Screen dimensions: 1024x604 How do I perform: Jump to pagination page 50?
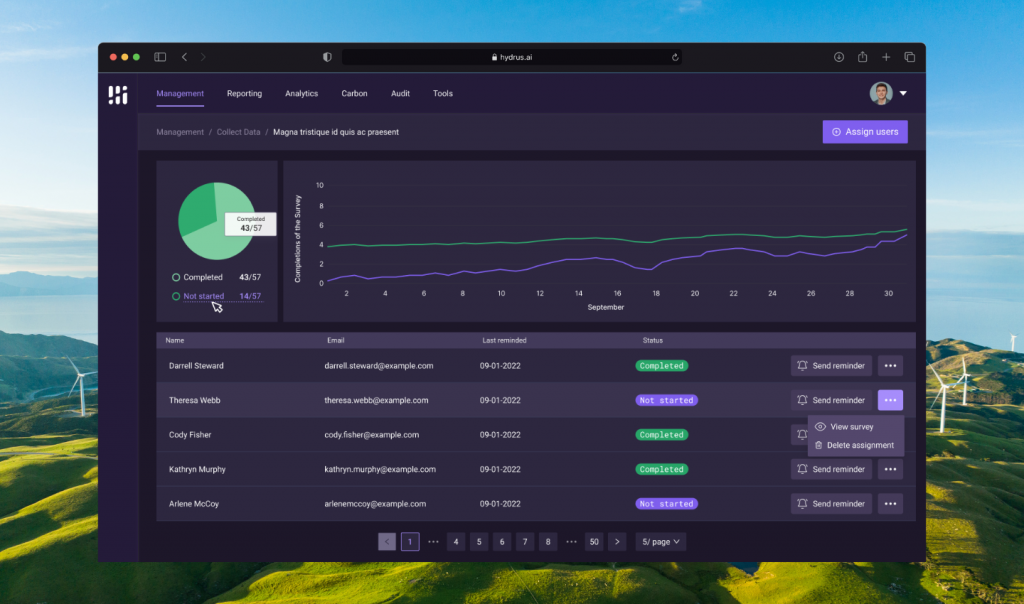594,541
